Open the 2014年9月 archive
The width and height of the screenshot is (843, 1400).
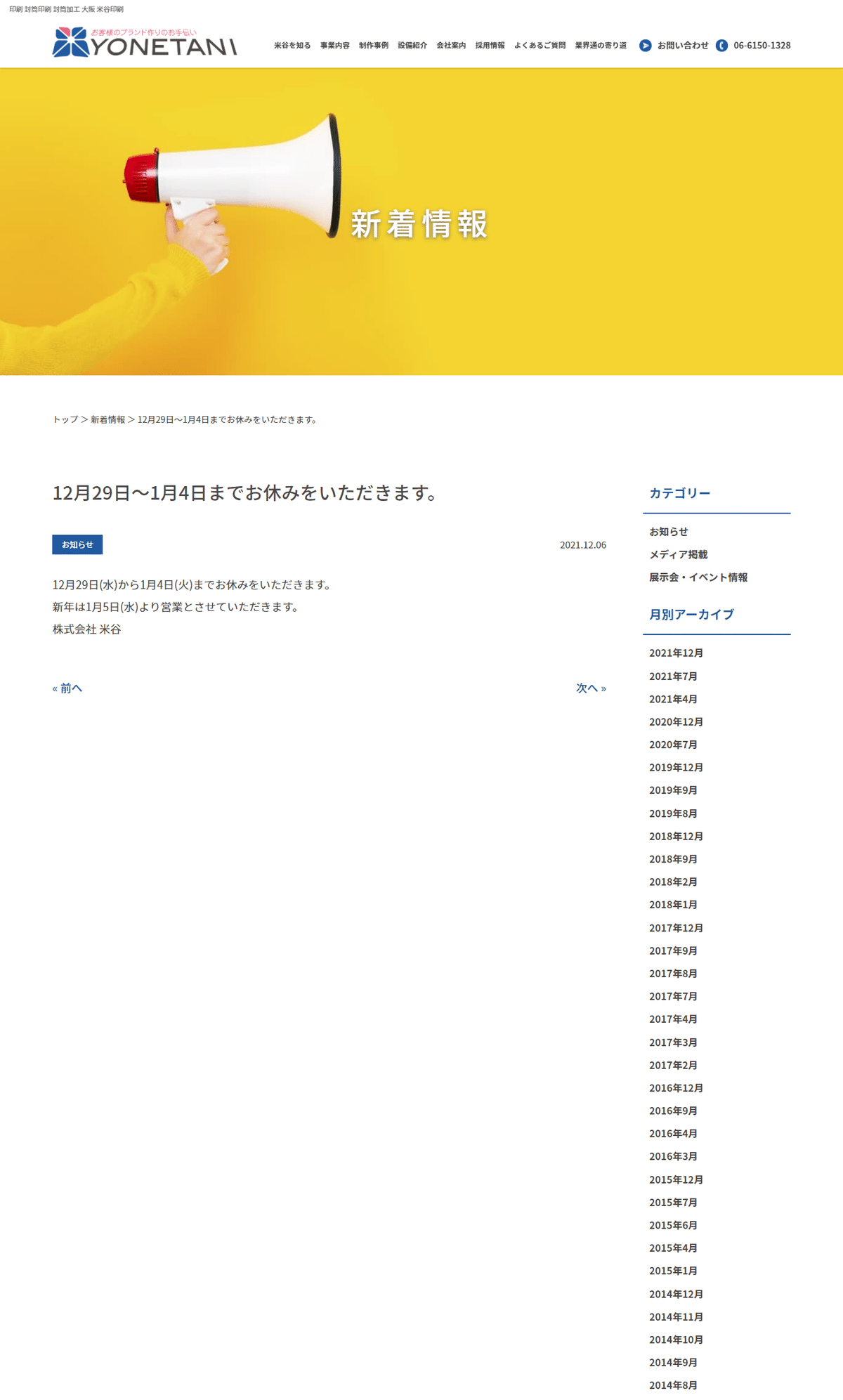tap(673, 1363)
